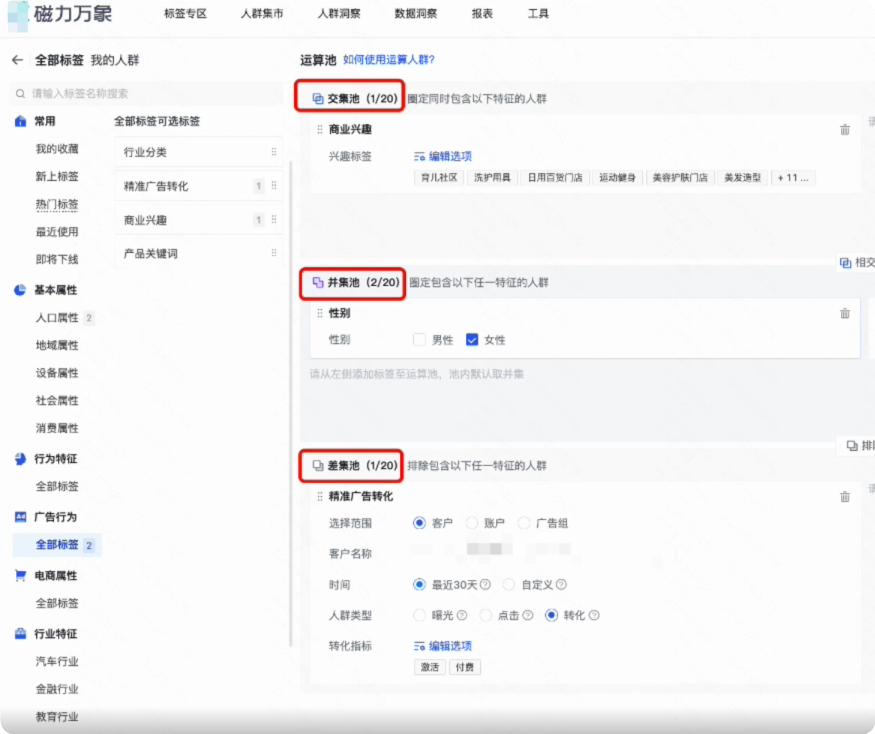Image resolution: width=875 pixels, height=734 pixels.
Task: Switch to the 人群集市 tab
Action: tap(260, 15)
